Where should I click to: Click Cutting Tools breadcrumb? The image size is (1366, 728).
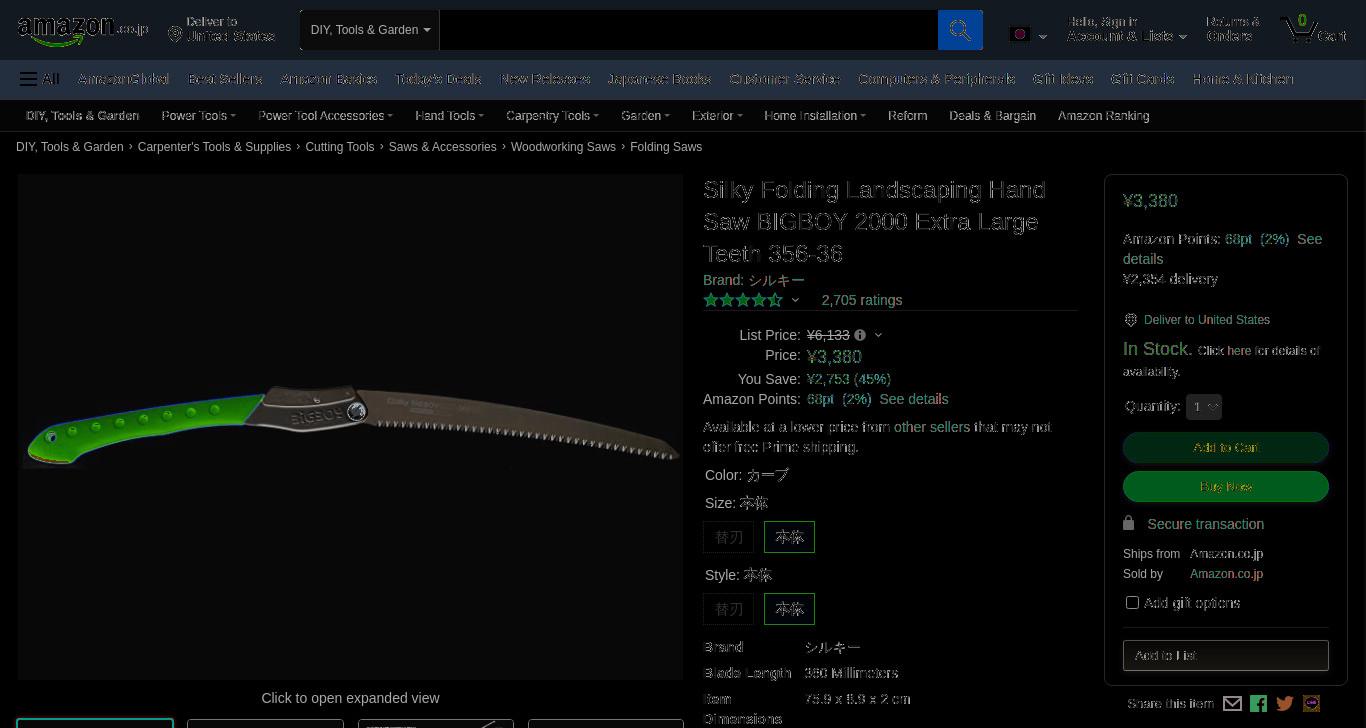pyautogui.click(x=339, y=147)
